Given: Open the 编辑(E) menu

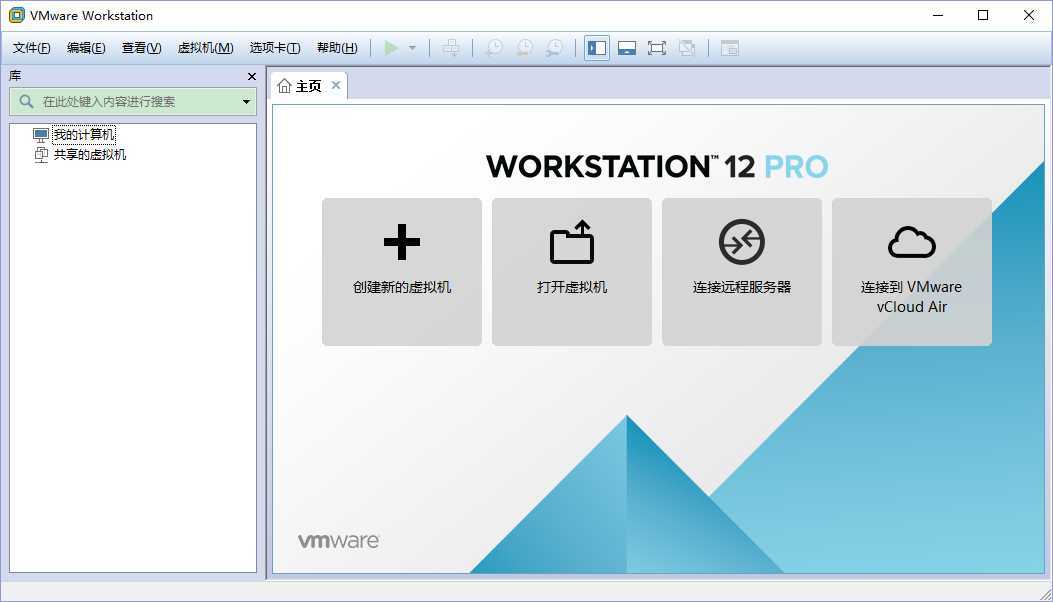Looking at the screenshot, I should pyautogui.click(x=86, y=48).
